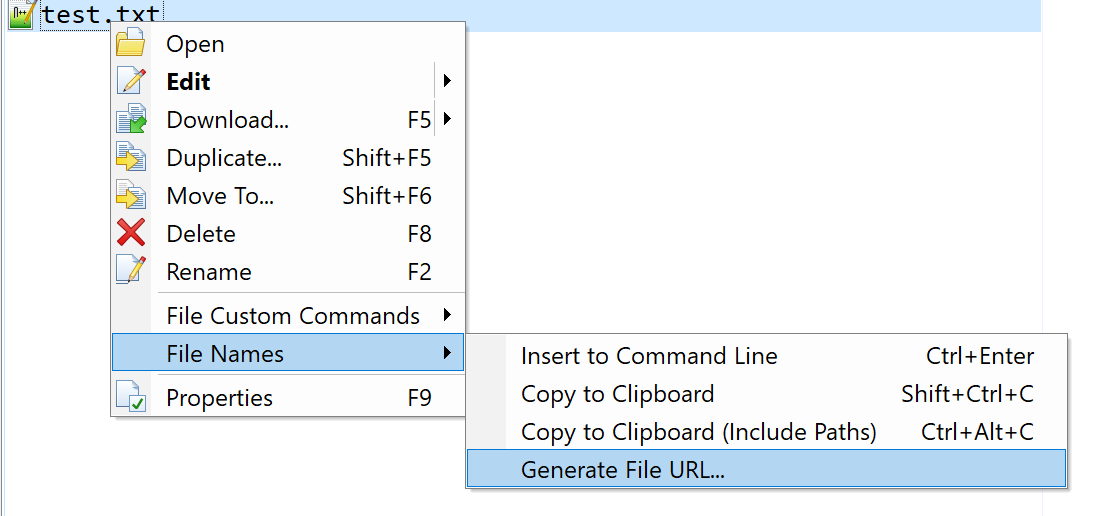Click the Download icon with green arrow
The width and height of the screenshot is (1098, 516).
[x=131, y=119]
